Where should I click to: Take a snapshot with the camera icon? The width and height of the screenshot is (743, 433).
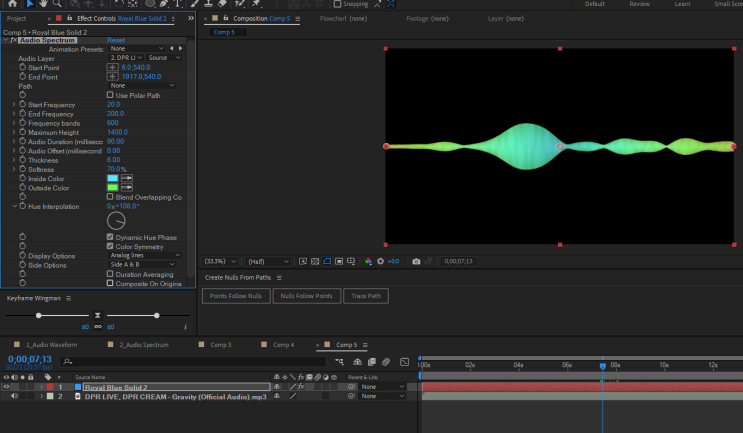(416, 262)
